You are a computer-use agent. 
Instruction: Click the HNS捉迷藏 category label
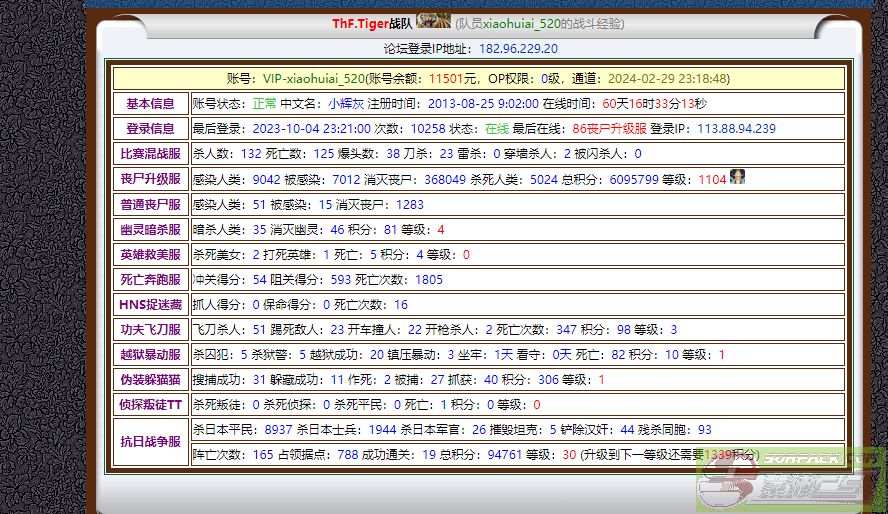point(150,304)
